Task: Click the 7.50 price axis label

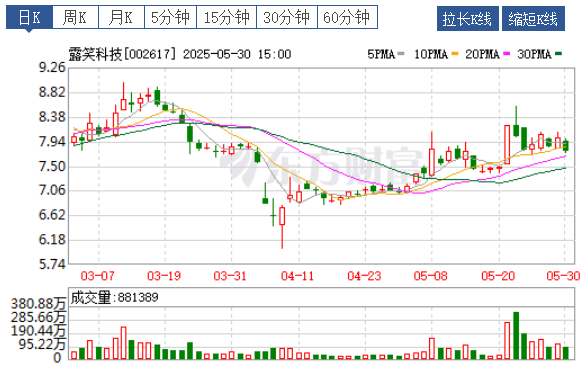Action: 52,166
